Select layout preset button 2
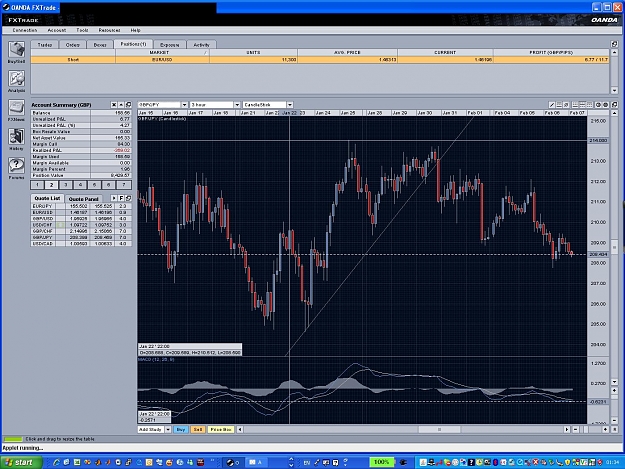Viewport: 625px width, 469px height. [51, 185]
